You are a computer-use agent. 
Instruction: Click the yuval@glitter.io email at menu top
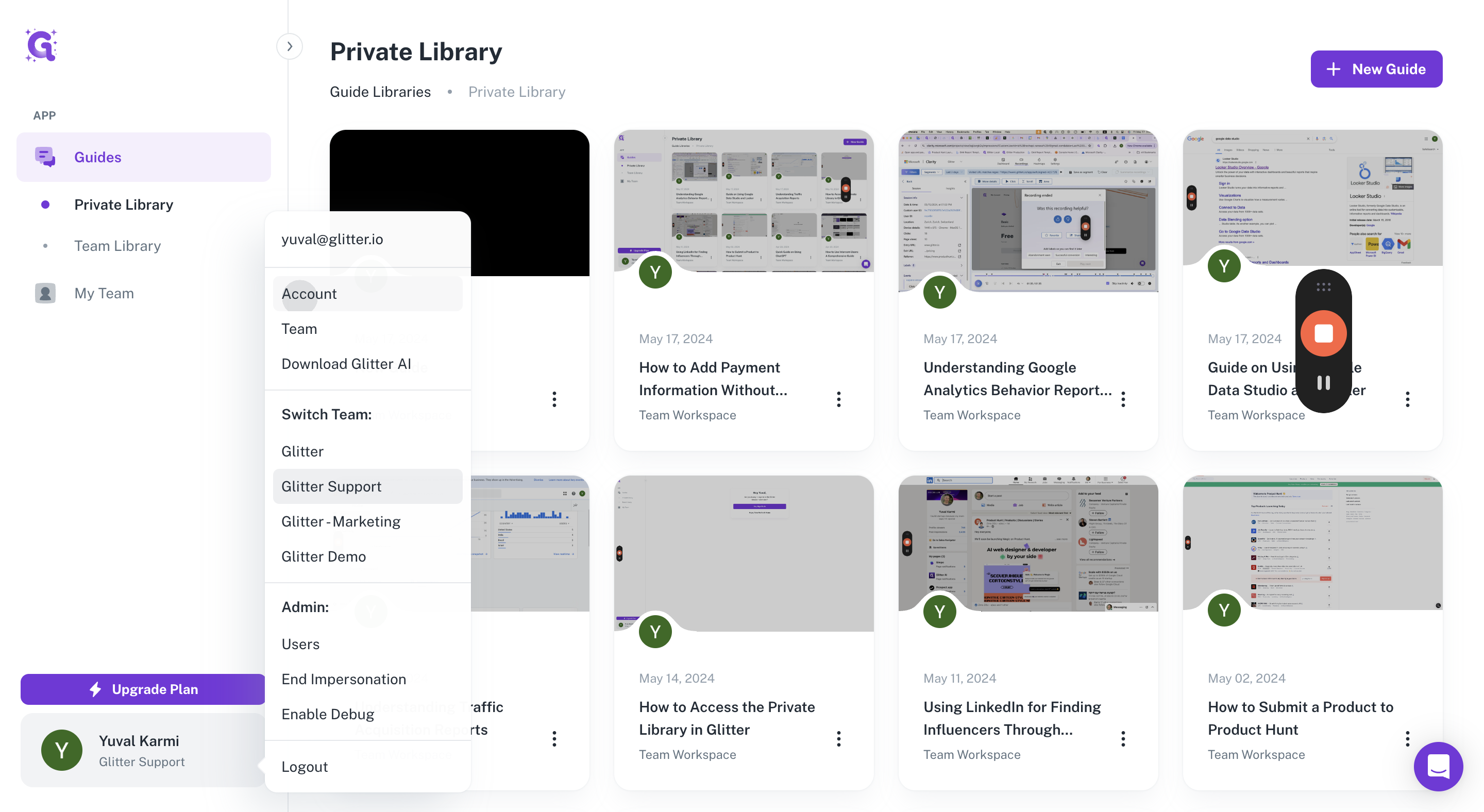pos(332,239)
